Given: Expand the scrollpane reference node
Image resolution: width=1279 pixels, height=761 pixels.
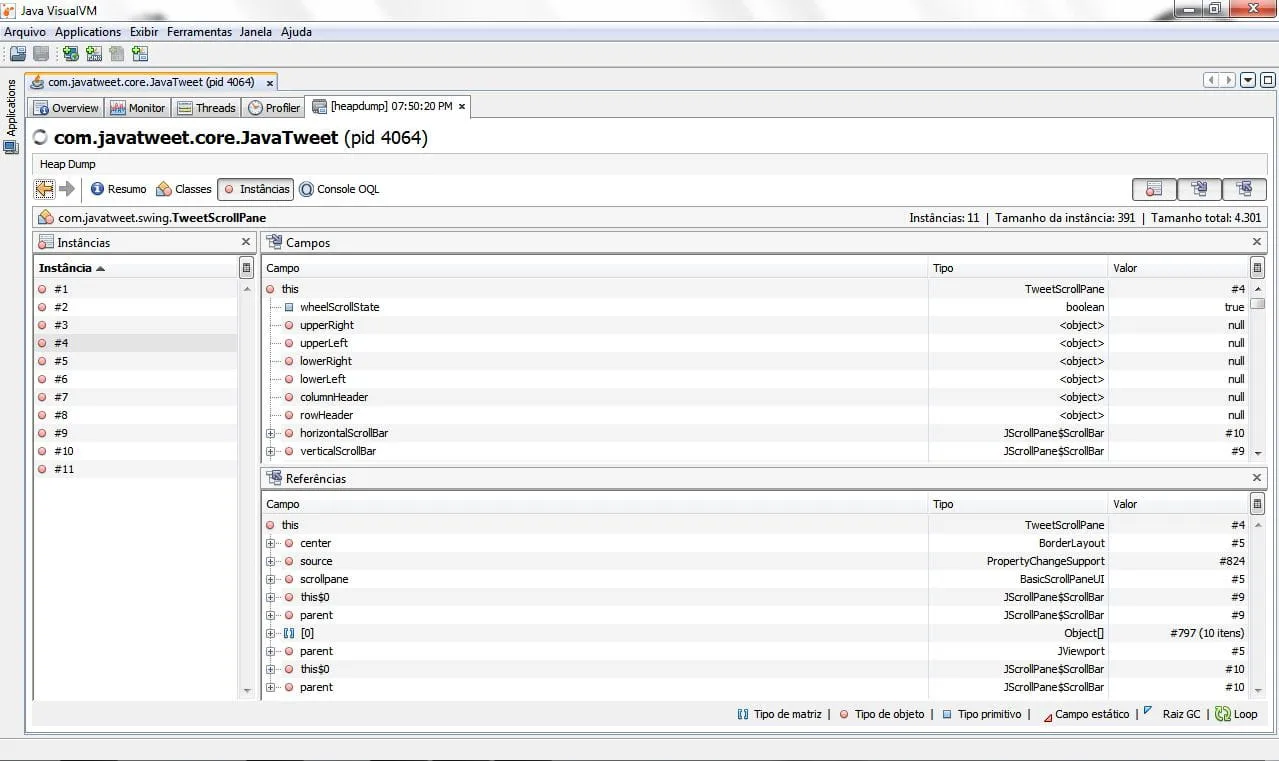Looking at the screenshot, I should [270, 579].
